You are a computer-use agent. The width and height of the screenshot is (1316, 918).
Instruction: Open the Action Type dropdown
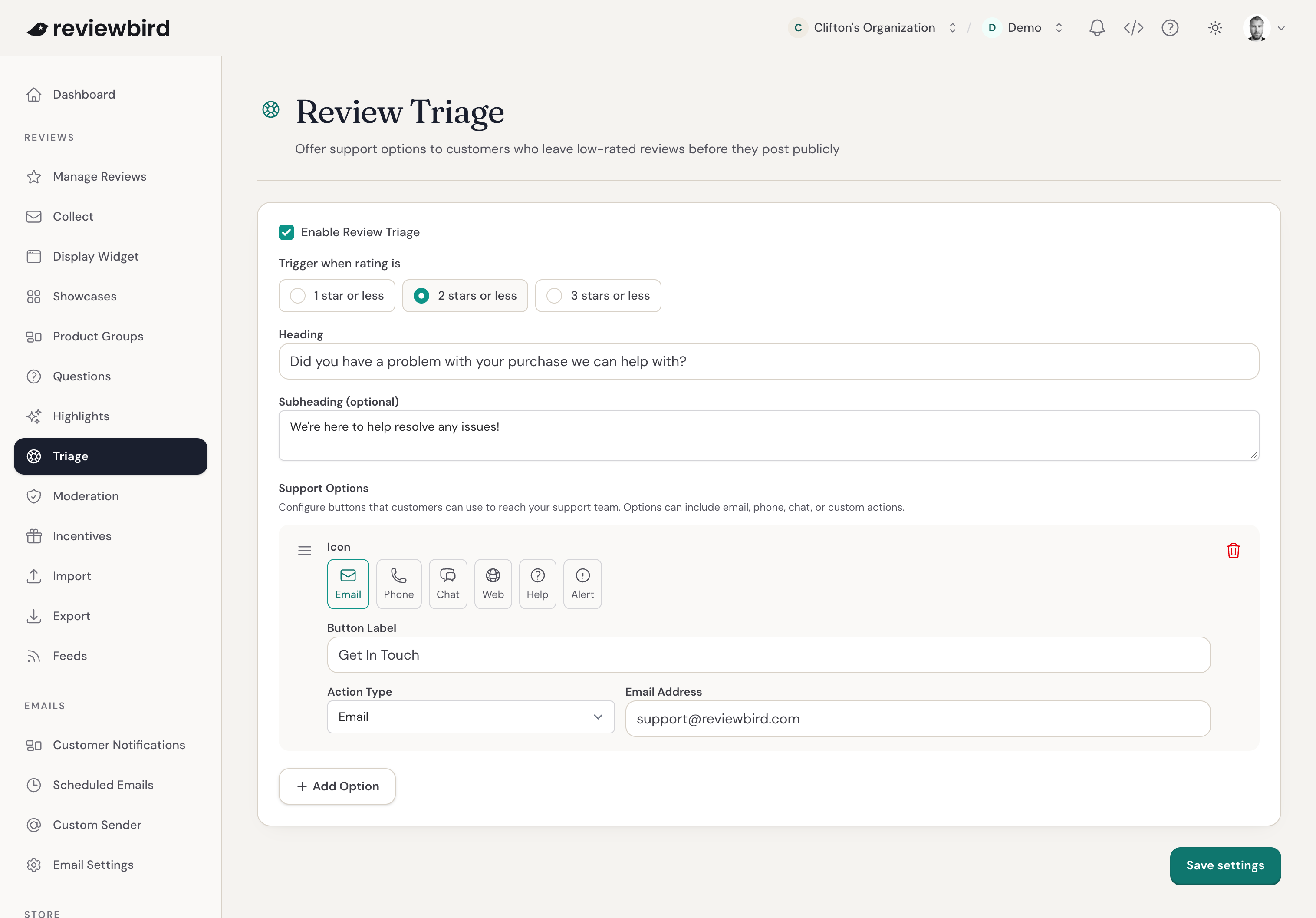470,717
